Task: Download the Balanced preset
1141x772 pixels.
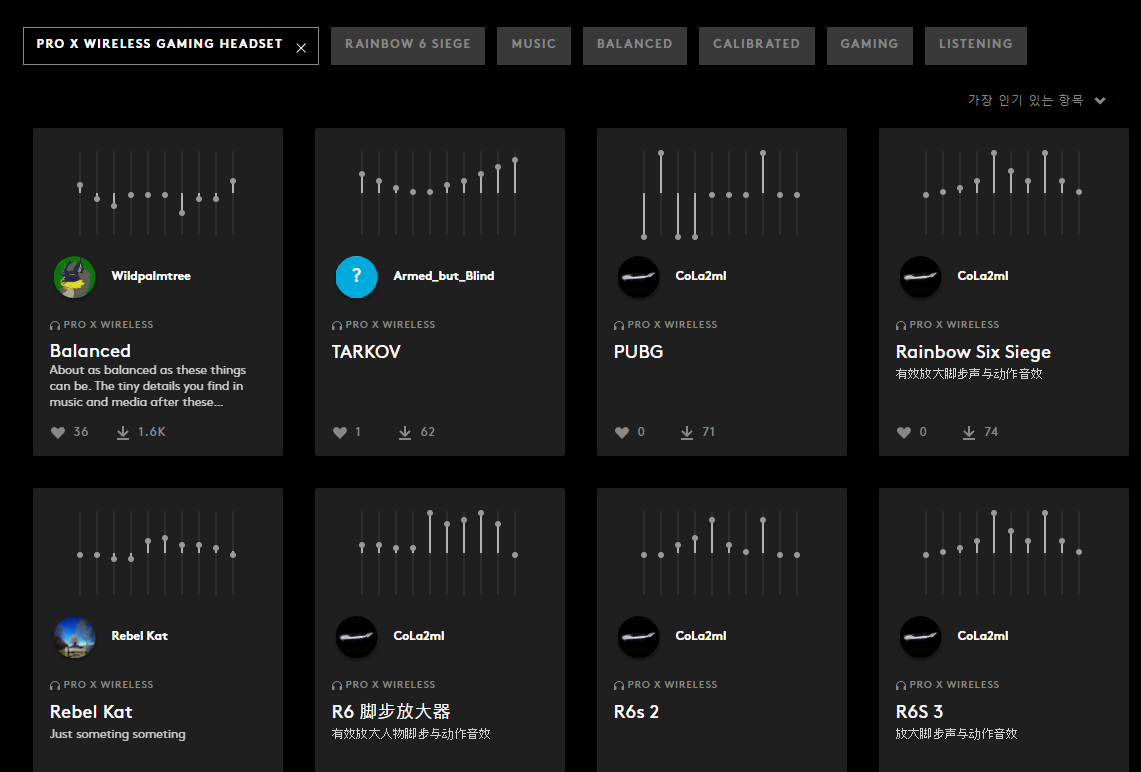Action: pos(123,432)
